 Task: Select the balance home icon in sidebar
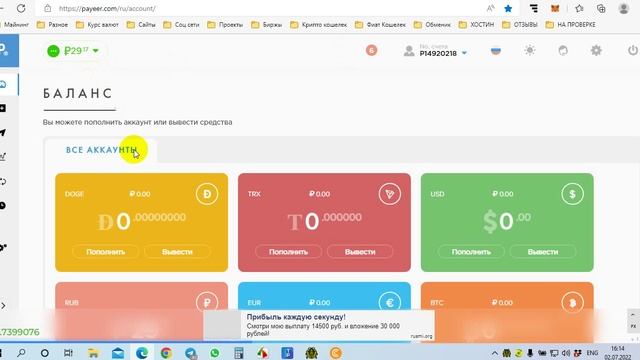coord(4,84)
